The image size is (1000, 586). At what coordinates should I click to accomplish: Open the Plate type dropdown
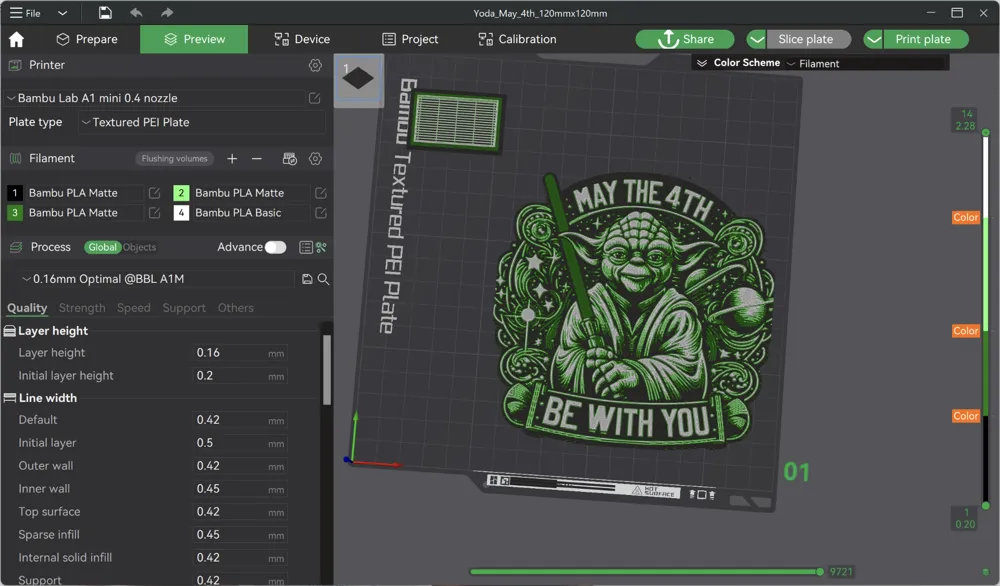(x=202, y=122)
